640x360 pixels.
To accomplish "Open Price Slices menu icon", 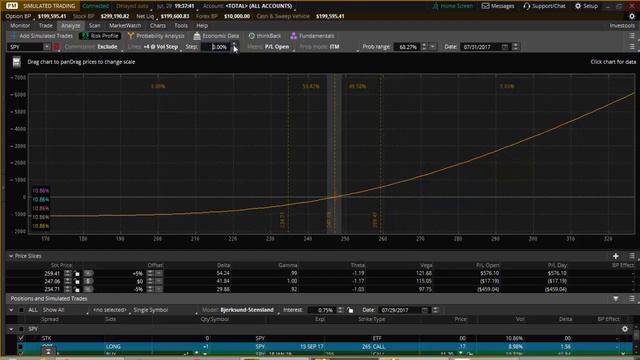I will click(x=632, y=256).
